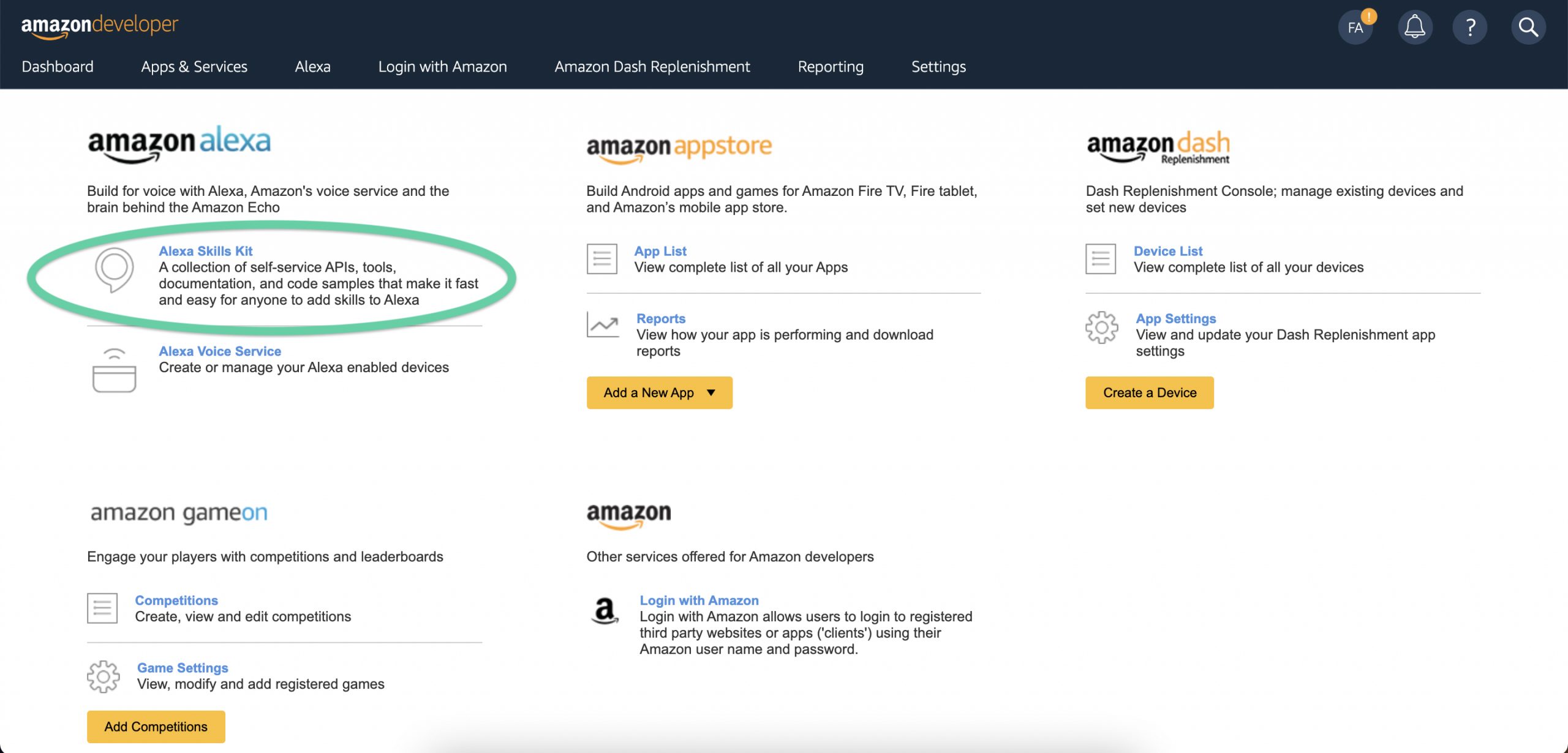
Task: Click the amazon dash Replenishment logo
Action: pos(1158,147)
